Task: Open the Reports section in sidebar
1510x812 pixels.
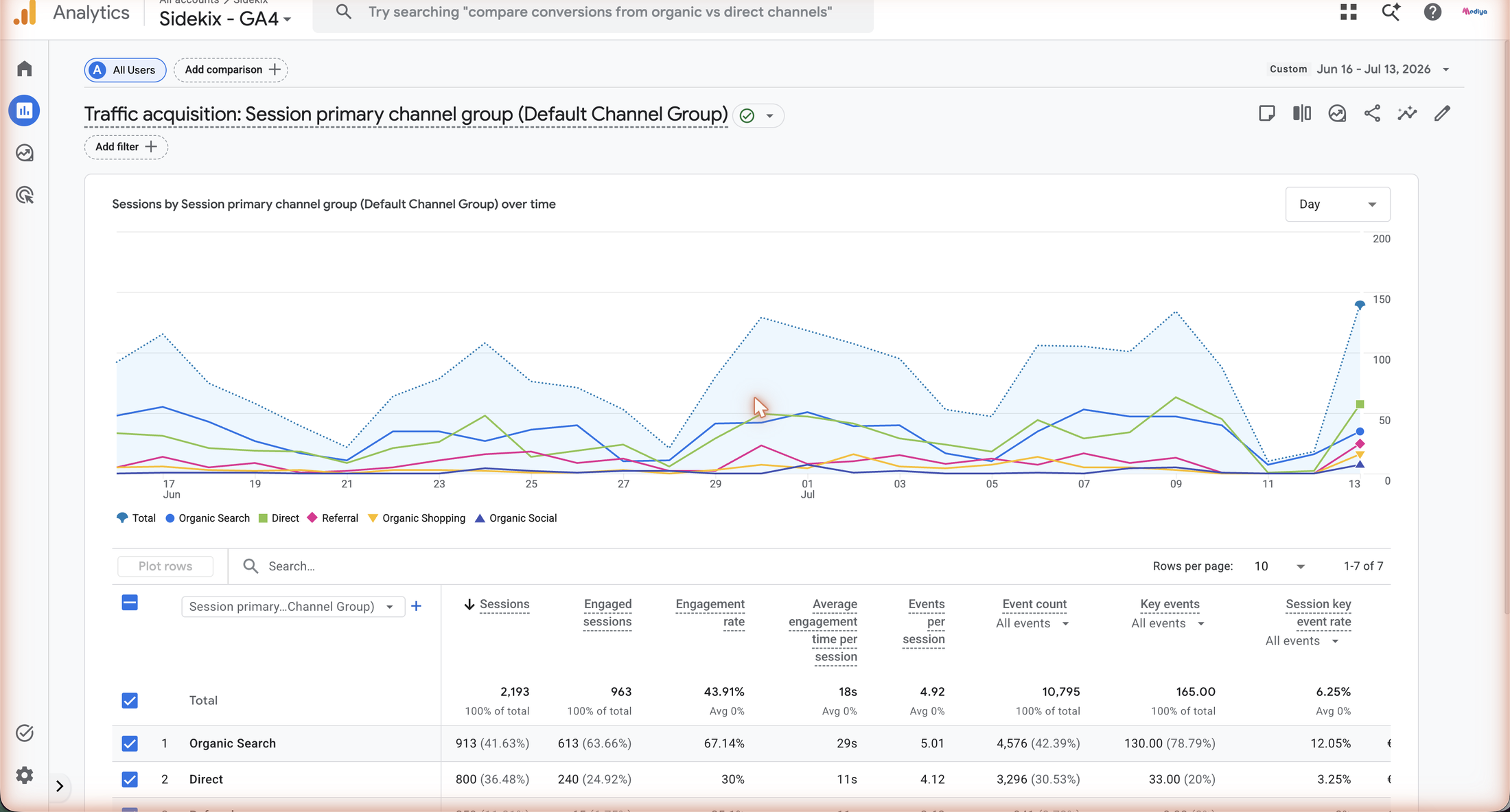Action: [25, 111]
